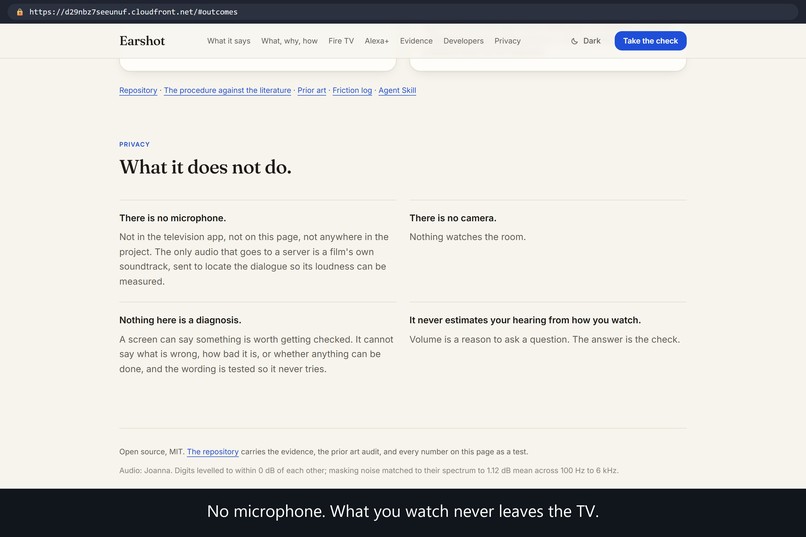Click the Take the check button
806x537 pixels.
[650, 41]
